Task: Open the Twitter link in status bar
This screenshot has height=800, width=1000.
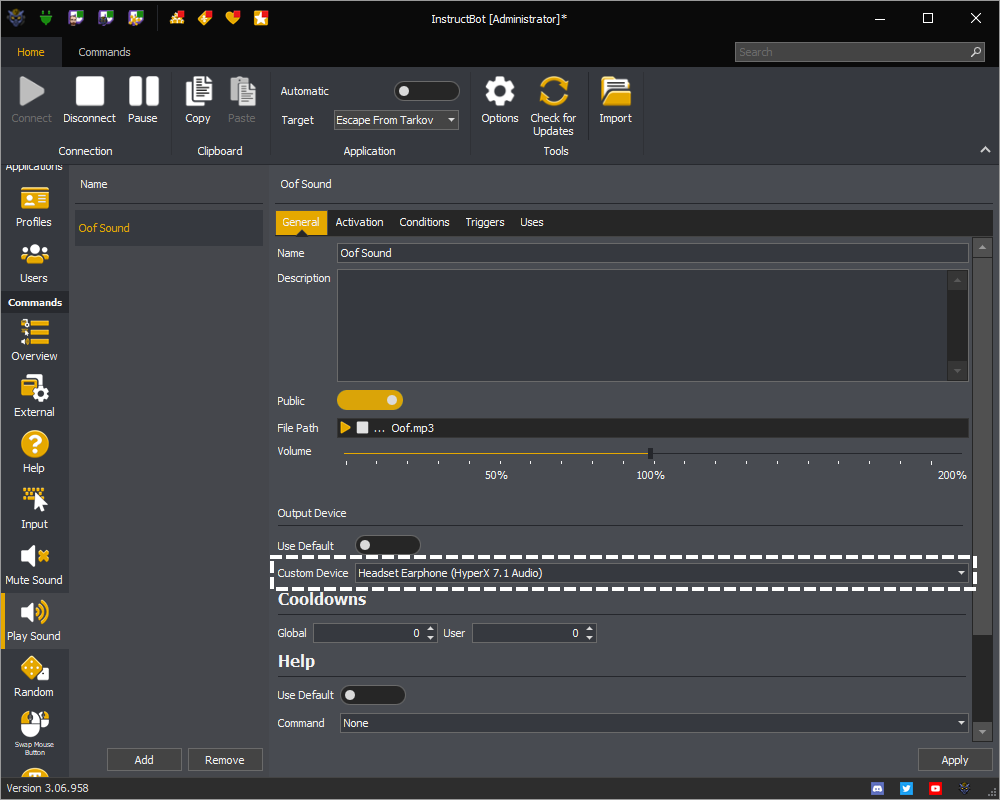Action: point(906,789)
